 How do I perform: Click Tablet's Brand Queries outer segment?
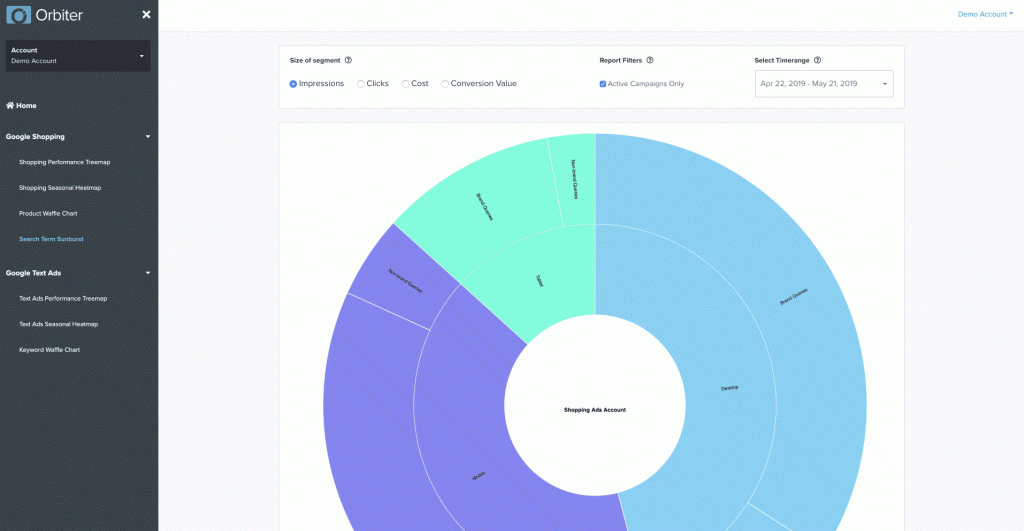485,206
